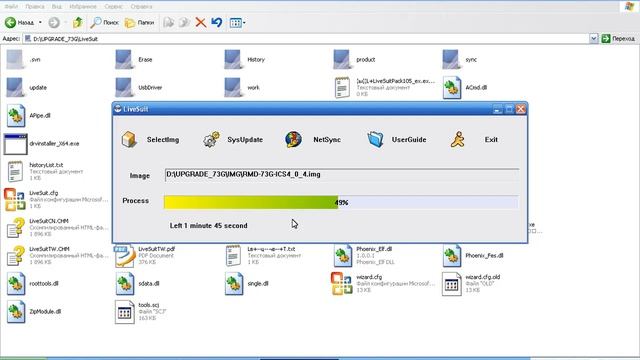Click the 'Left 1 minute 45 second' text
Screen dimensions: 640x360
coord(209,226)
